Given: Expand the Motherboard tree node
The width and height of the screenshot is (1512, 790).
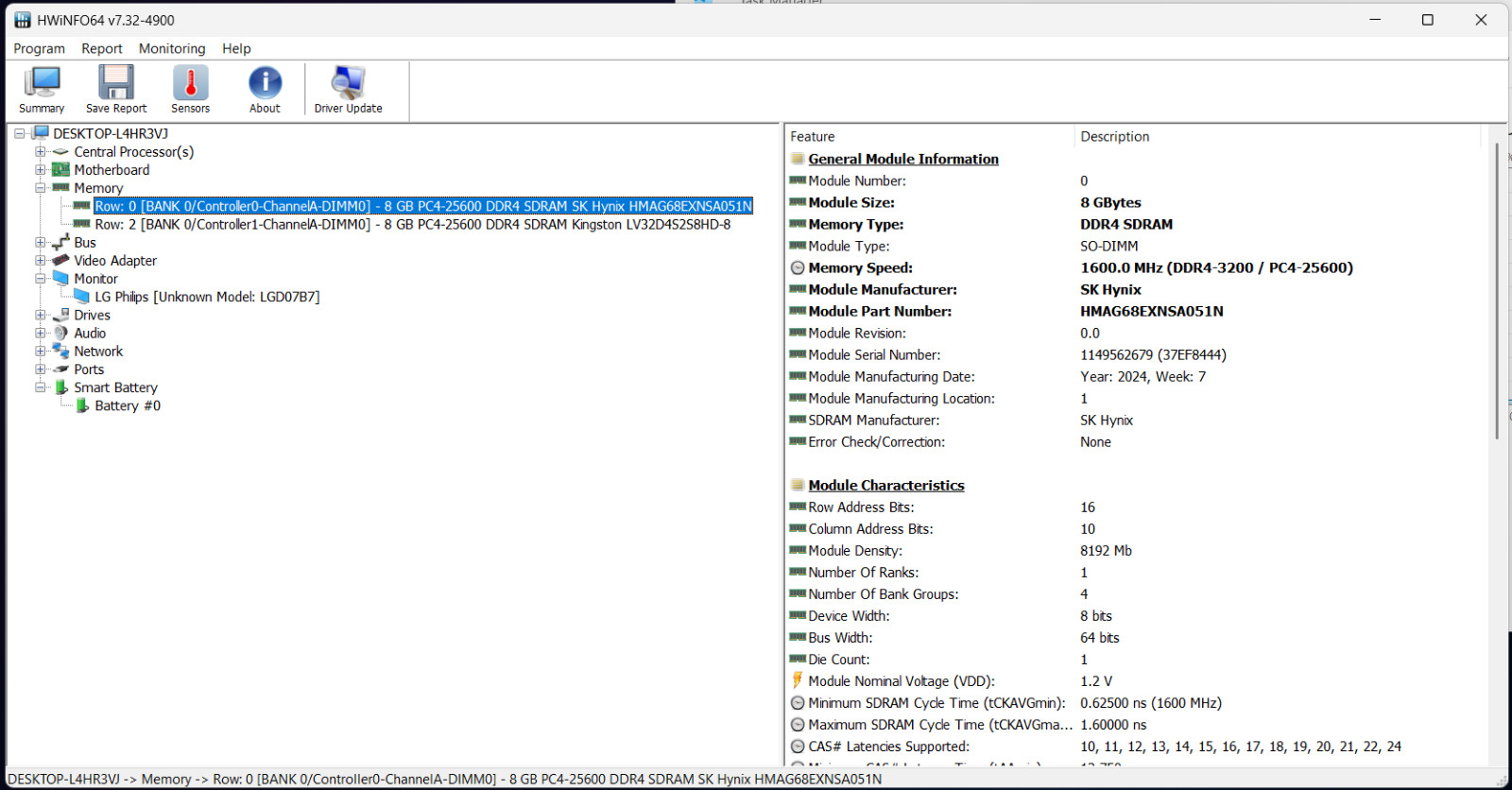Looking at the screenshot, I should (x=40, y=170).
